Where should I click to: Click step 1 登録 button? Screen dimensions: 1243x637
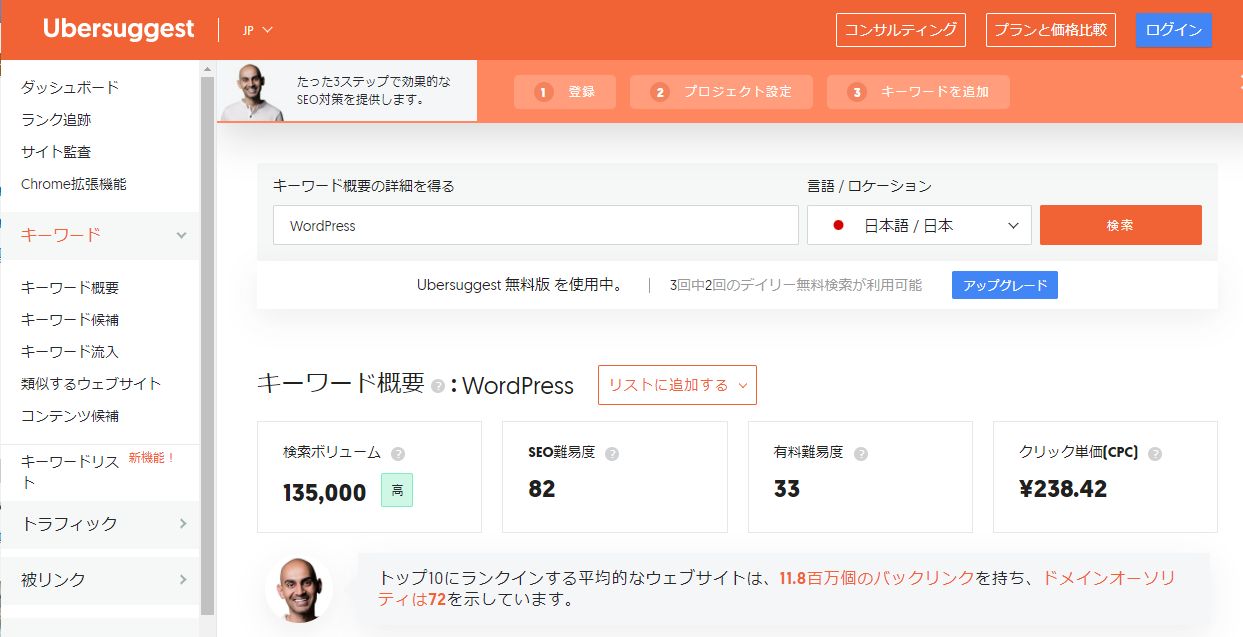(x=565, y=92)
